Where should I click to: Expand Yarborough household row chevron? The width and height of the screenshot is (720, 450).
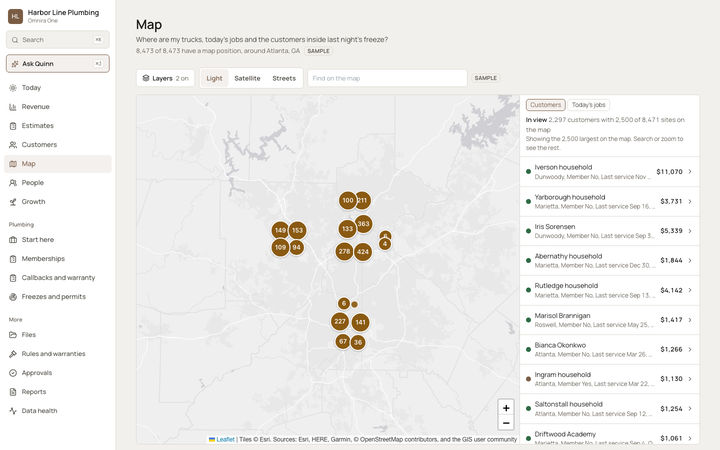(690, 202)
